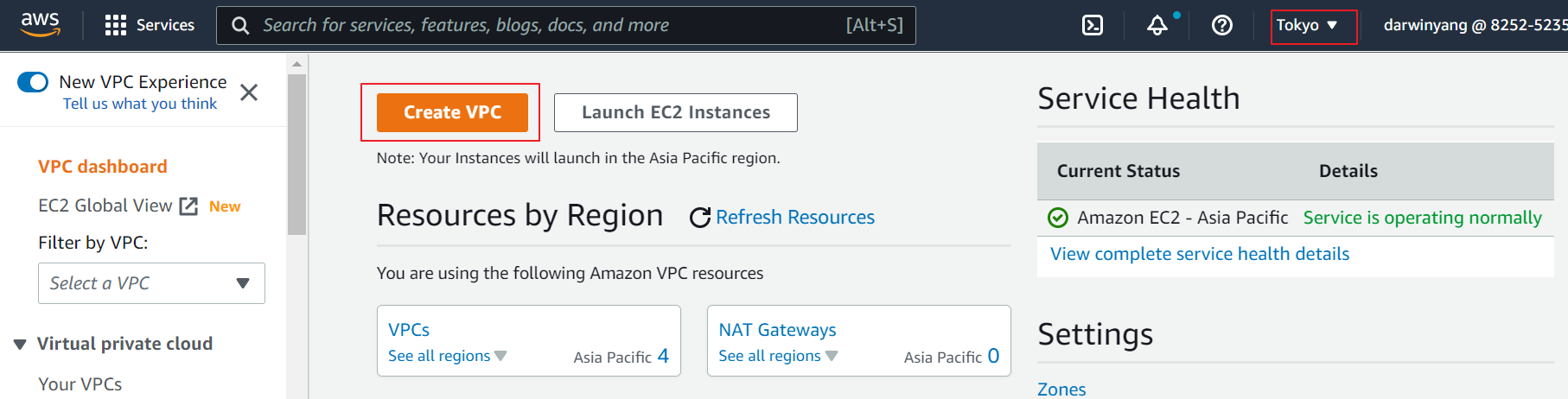Screen dimensions: 1568x399
Task: Open the Tokyo region dropdown
Action: click(x=1308, y=25)
